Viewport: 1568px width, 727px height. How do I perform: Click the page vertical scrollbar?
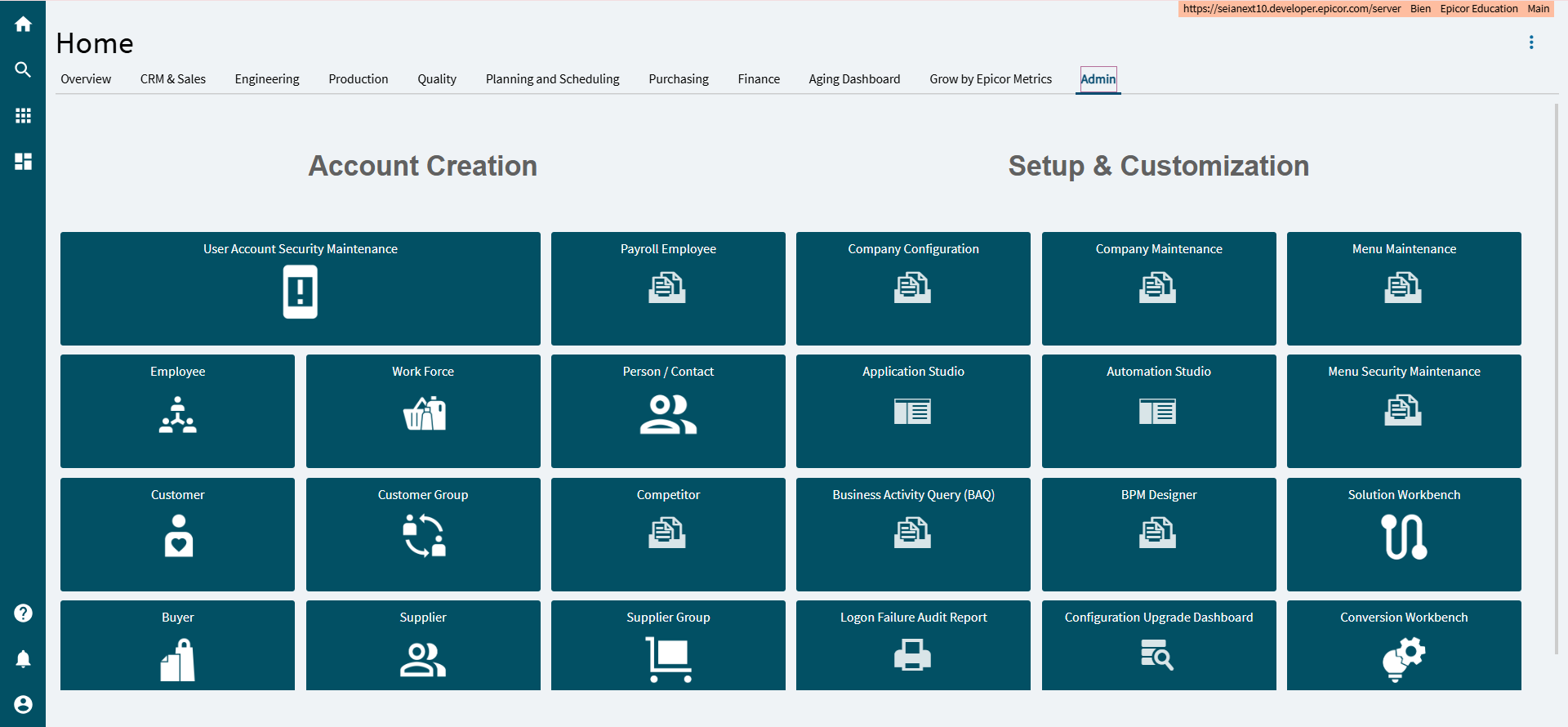click(x=1557, y=376)
